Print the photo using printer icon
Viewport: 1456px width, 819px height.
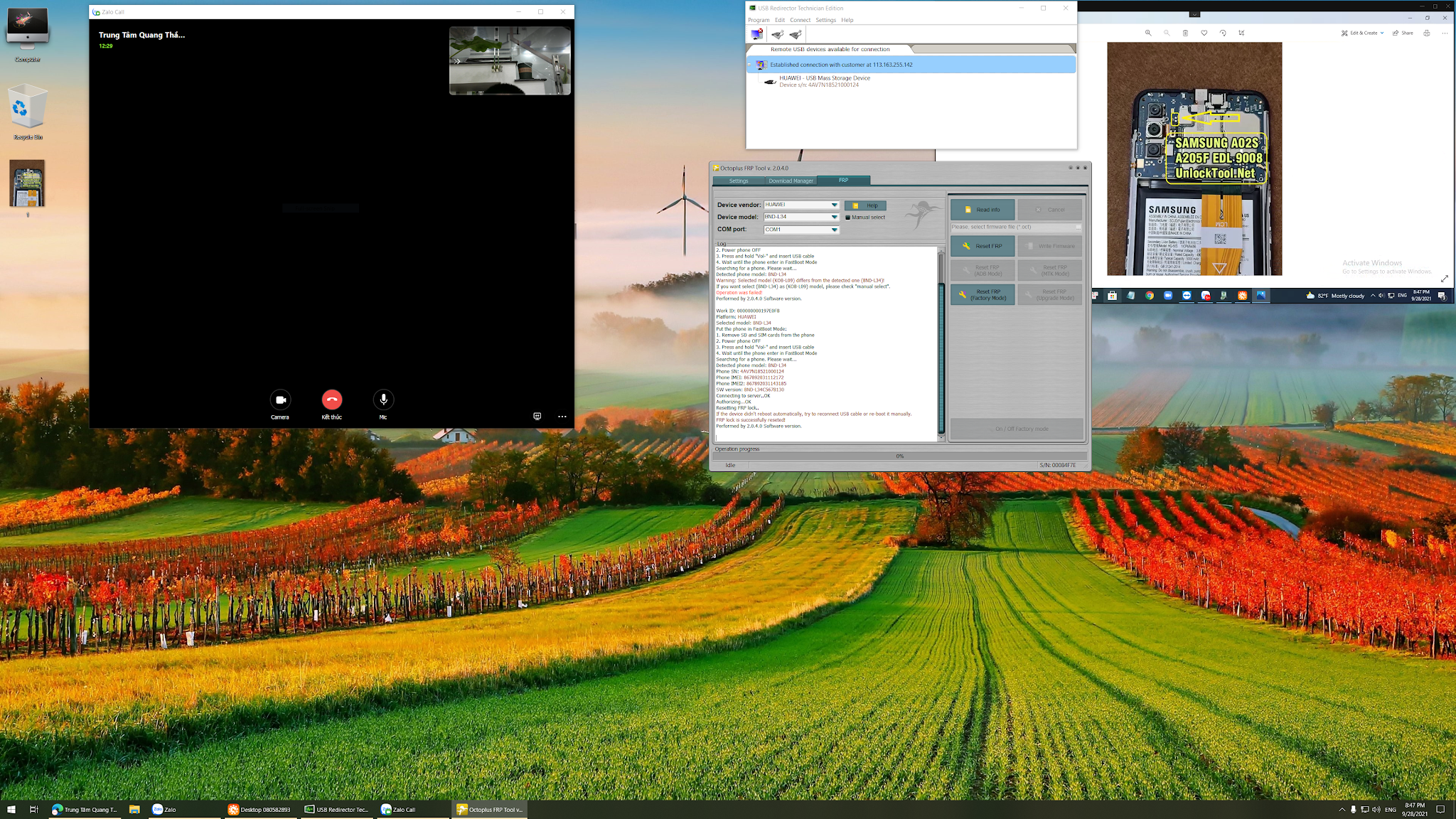[1426, 33]
